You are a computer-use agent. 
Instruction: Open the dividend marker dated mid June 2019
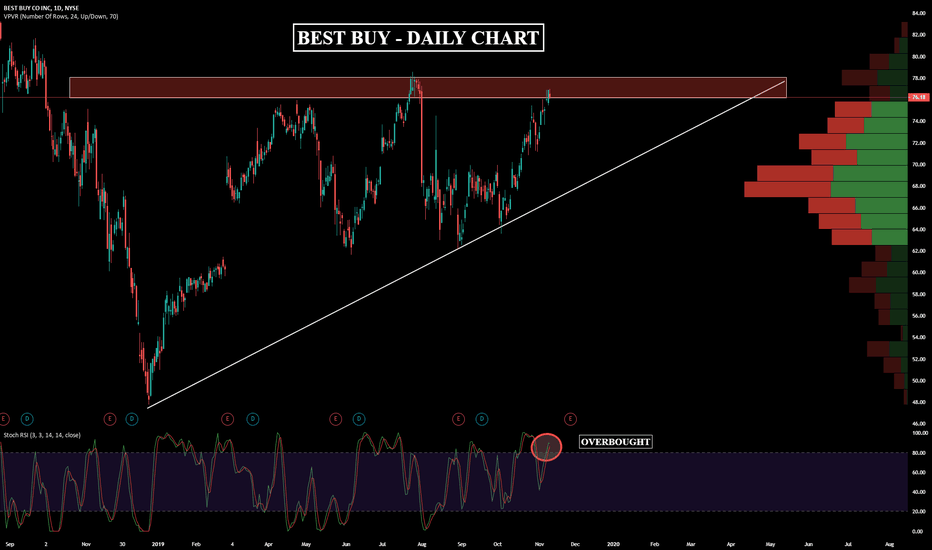click(359, 419)
